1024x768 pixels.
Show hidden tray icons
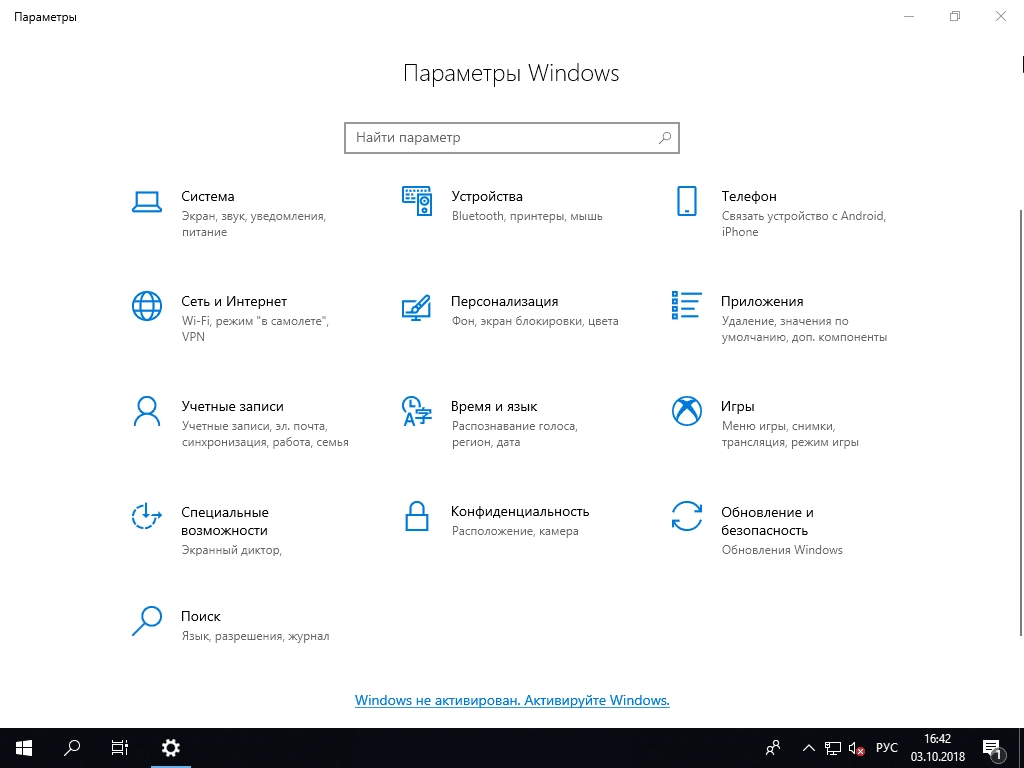point(808,748)
